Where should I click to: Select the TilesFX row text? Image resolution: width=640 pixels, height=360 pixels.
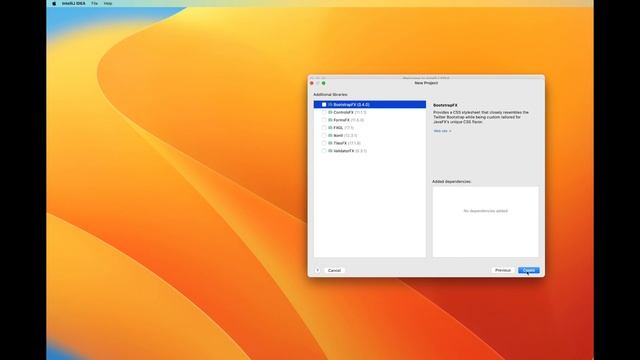point(347,143)
